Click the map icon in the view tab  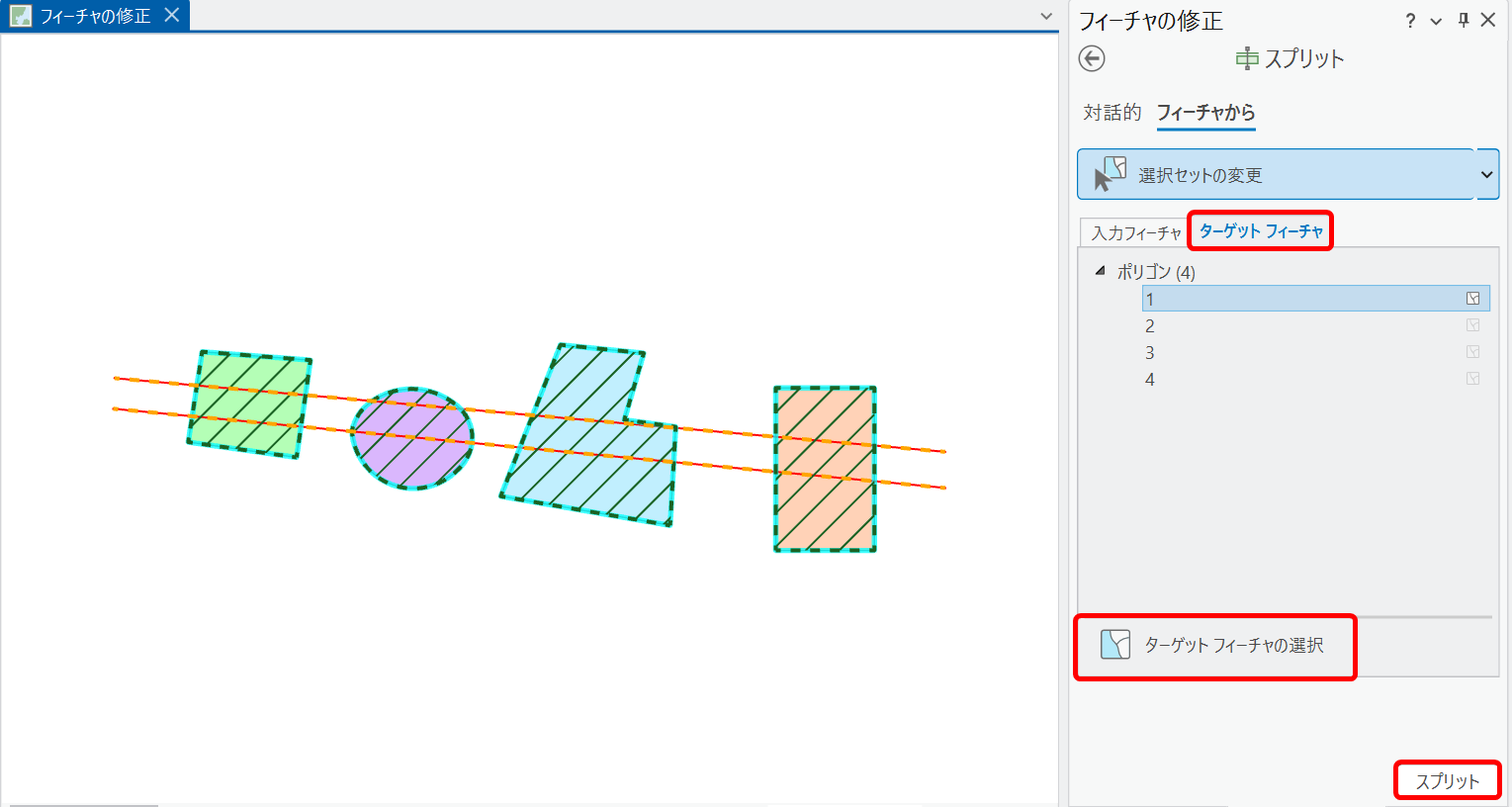click(20, 16)
